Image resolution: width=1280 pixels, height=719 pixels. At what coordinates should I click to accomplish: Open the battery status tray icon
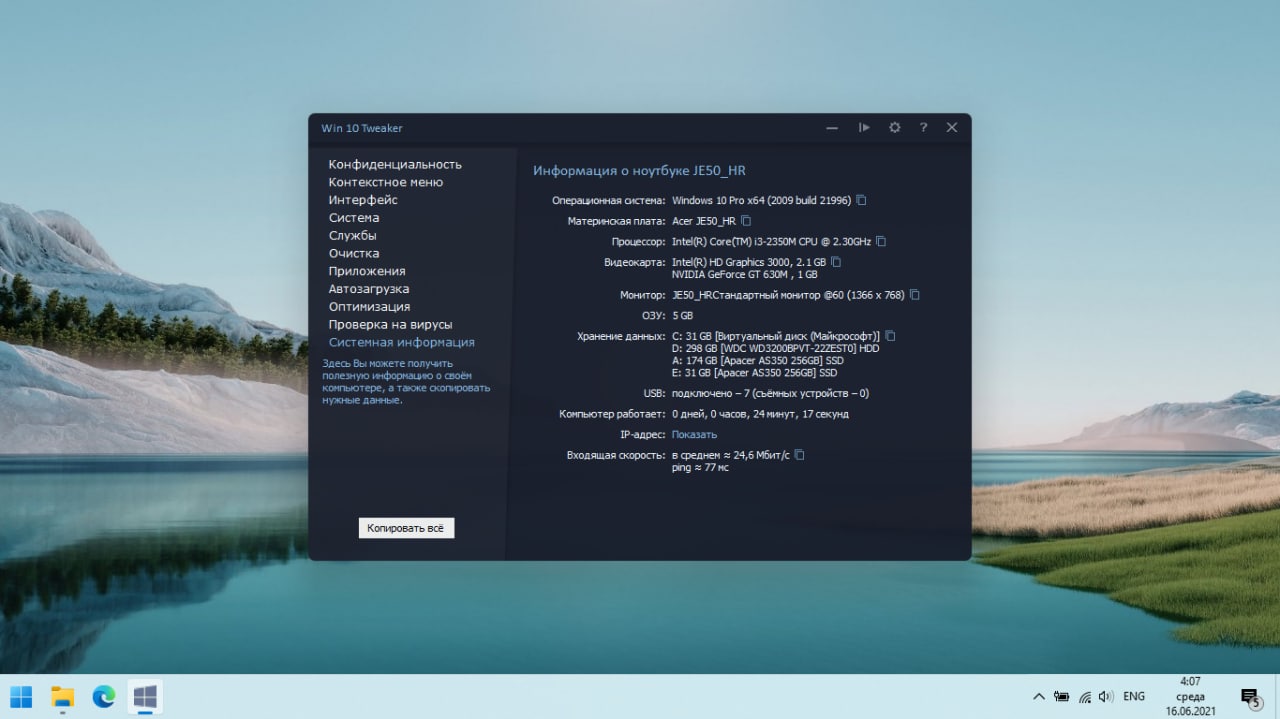1062,696
